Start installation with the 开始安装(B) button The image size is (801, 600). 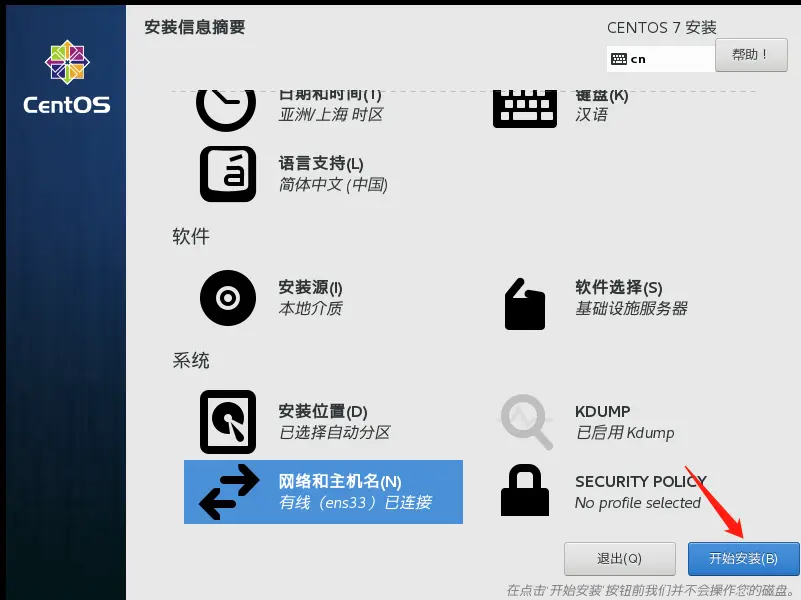(x=744, y=558)
